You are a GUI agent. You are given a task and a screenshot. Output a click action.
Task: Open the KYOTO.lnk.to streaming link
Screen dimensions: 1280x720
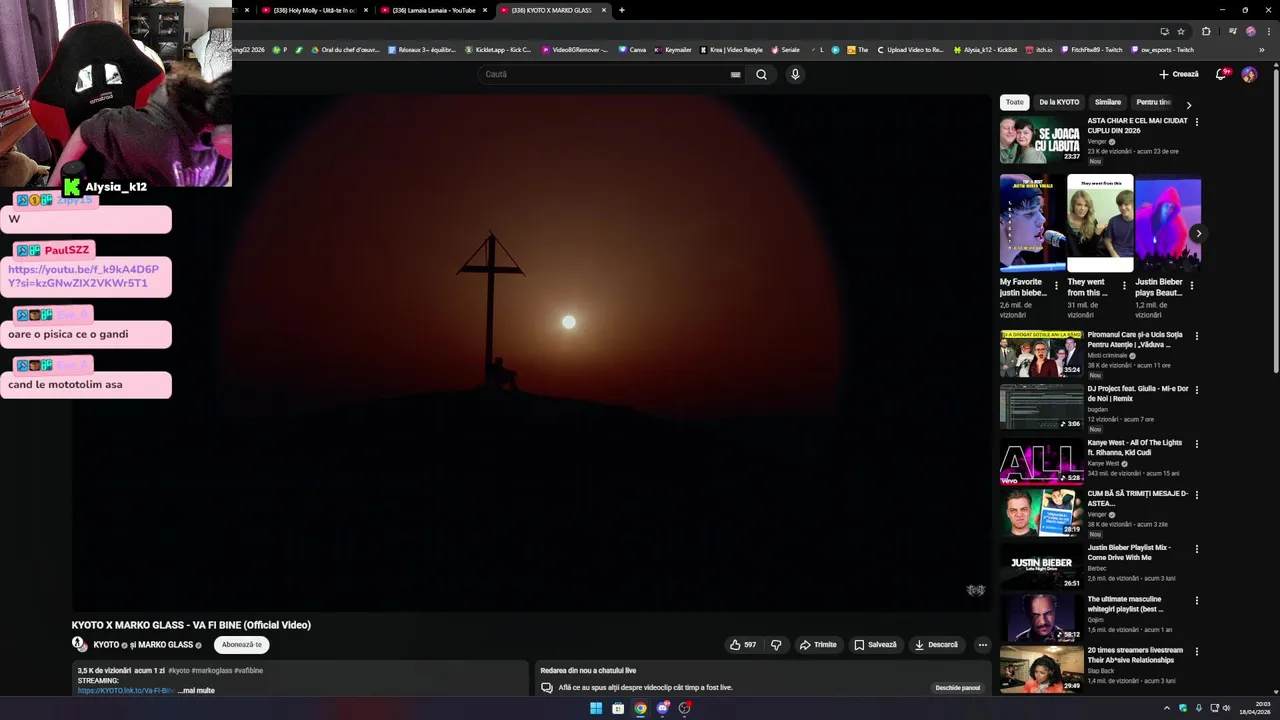[x=126, y=691]
